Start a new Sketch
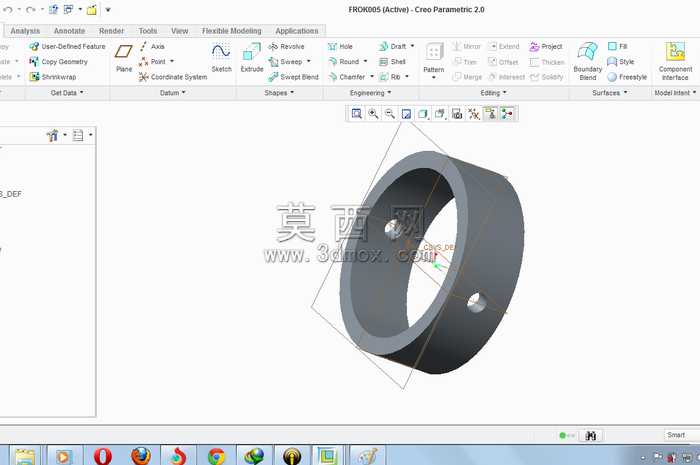The height and width of the screenshot is (465, 700). point(221,57)
